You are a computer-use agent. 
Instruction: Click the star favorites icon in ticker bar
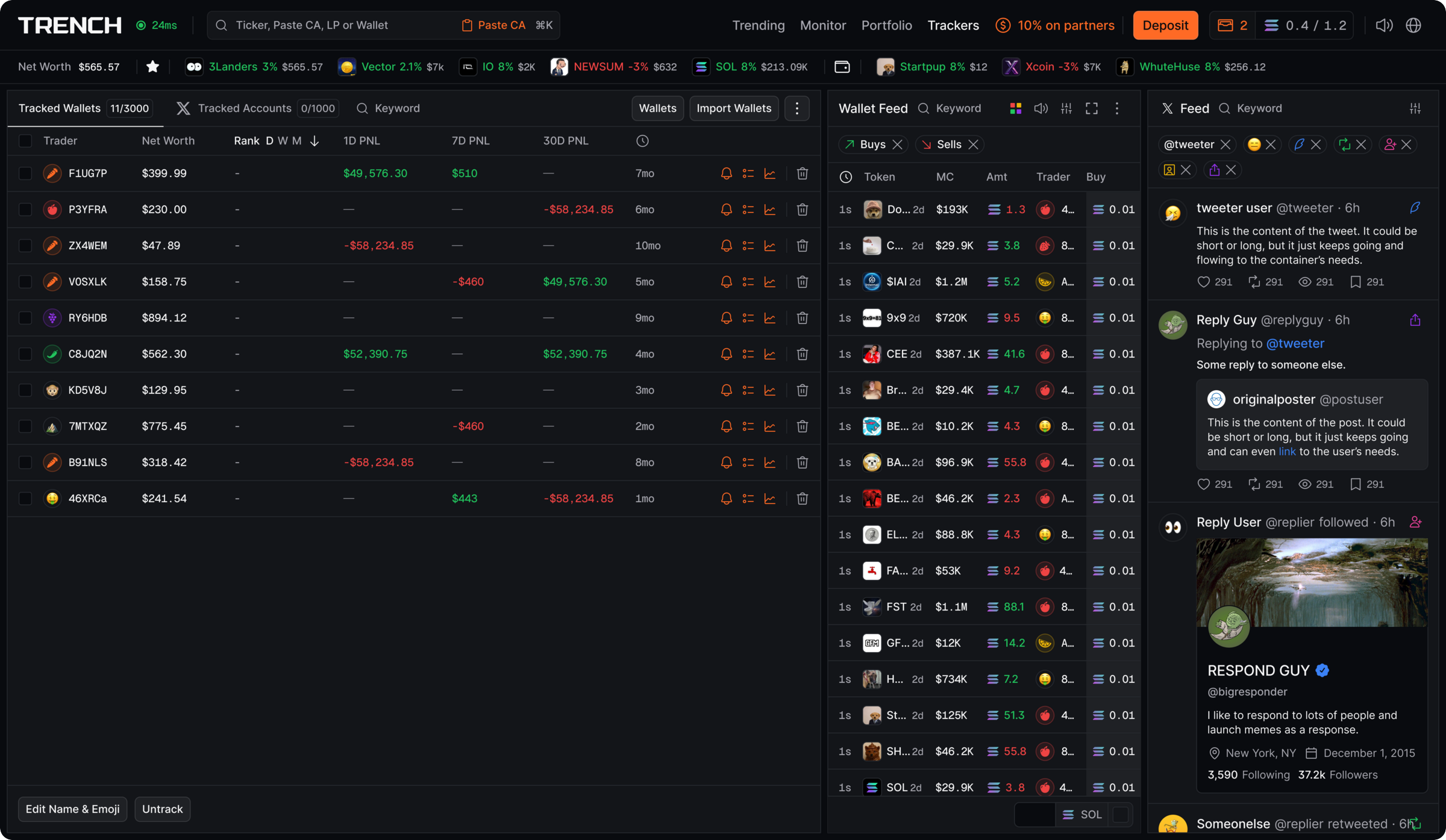(x=152, y=67)
